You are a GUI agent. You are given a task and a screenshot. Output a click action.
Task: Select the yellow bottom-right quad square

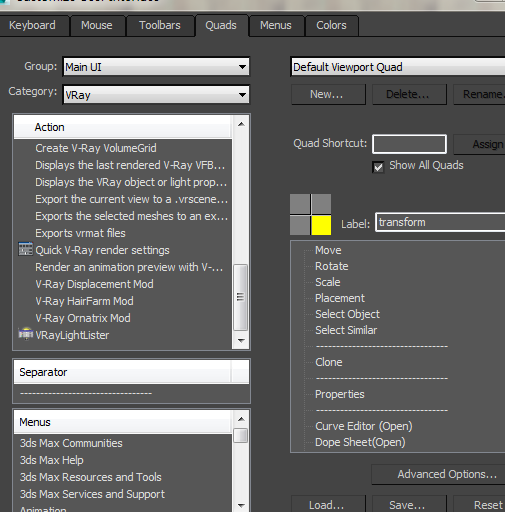(x=321, y=225)
